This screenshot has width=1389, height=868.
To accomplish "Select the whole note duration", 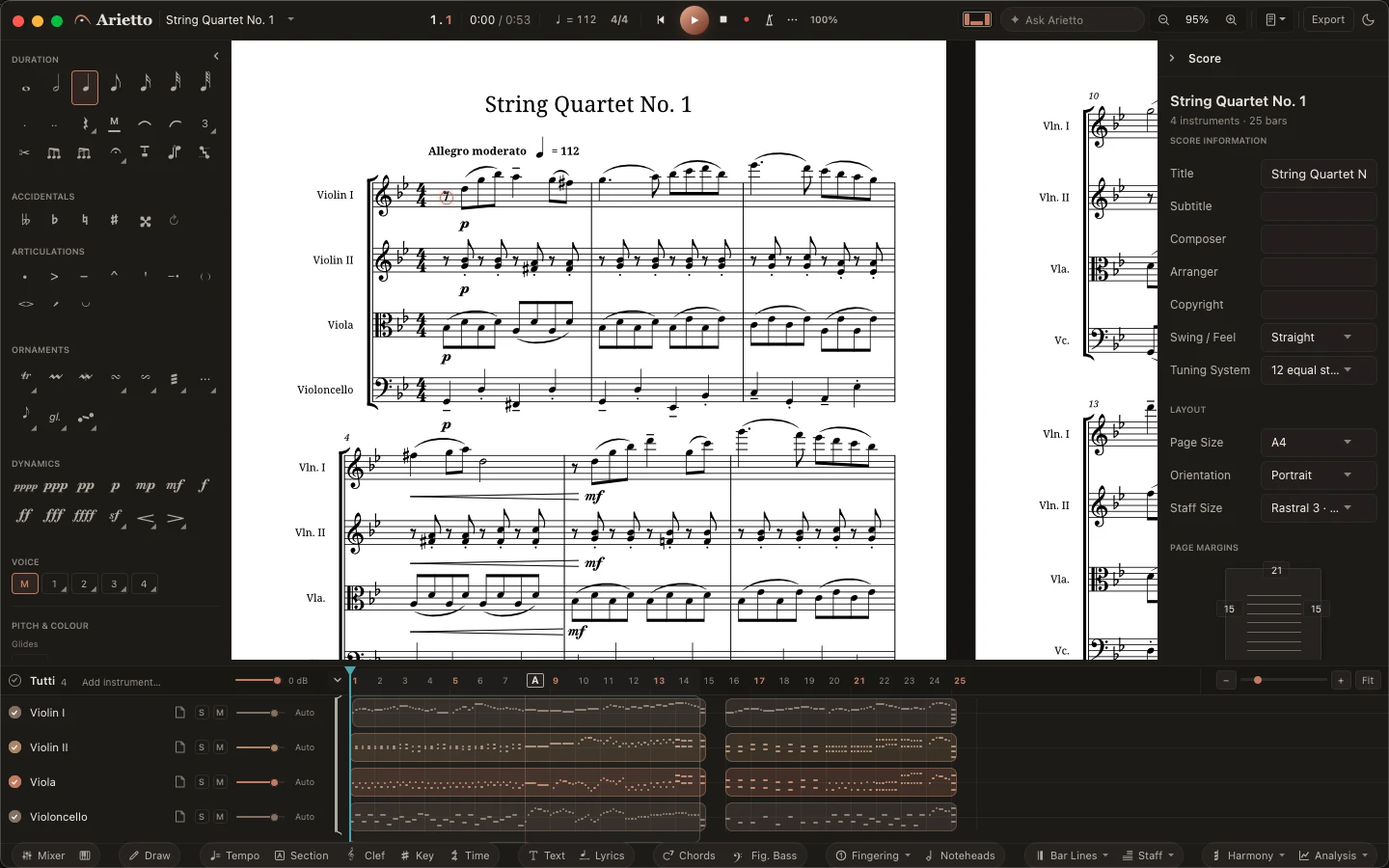I will coord(26,88).
